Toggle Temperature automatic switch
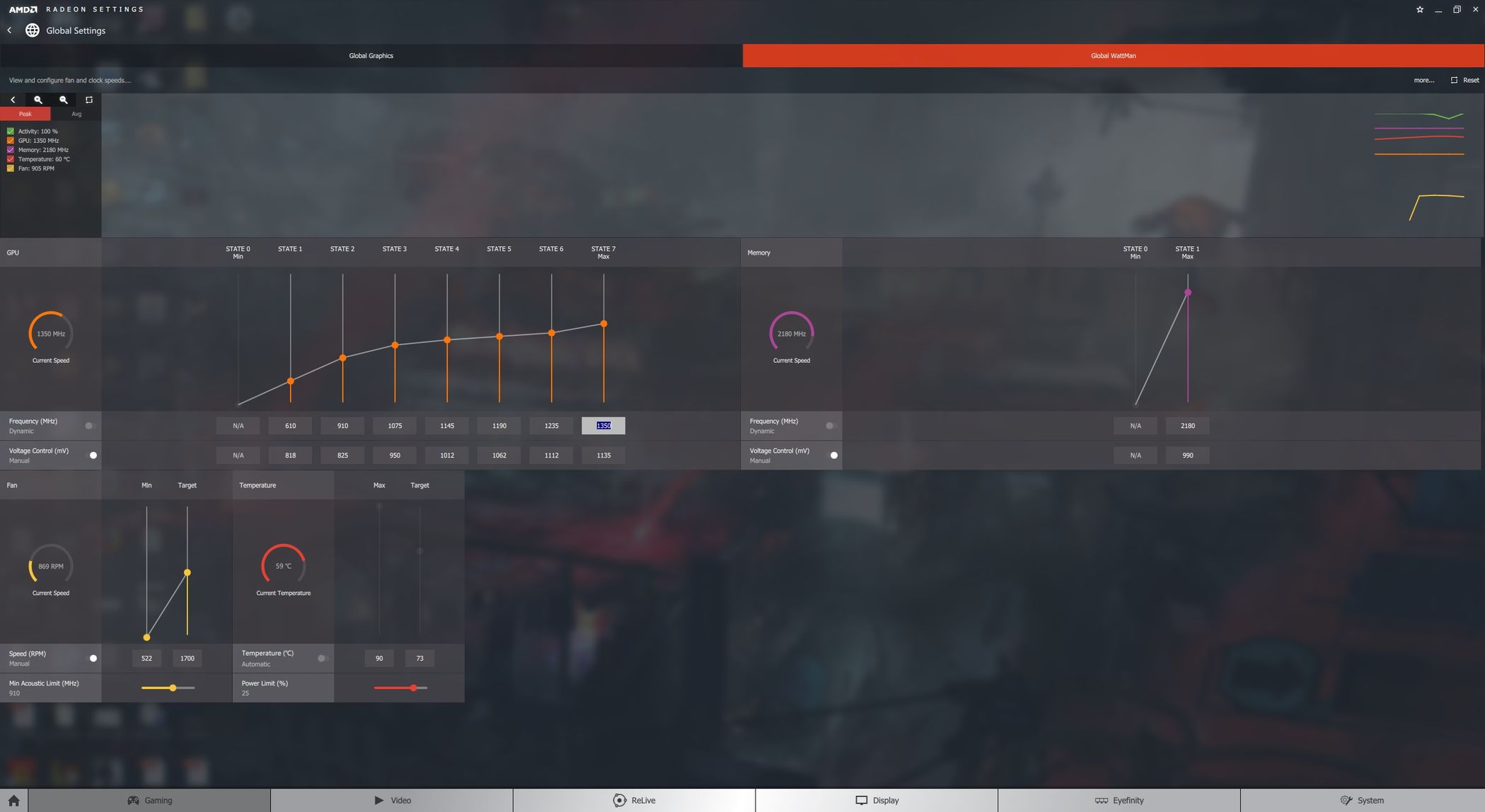 [323, 659]
